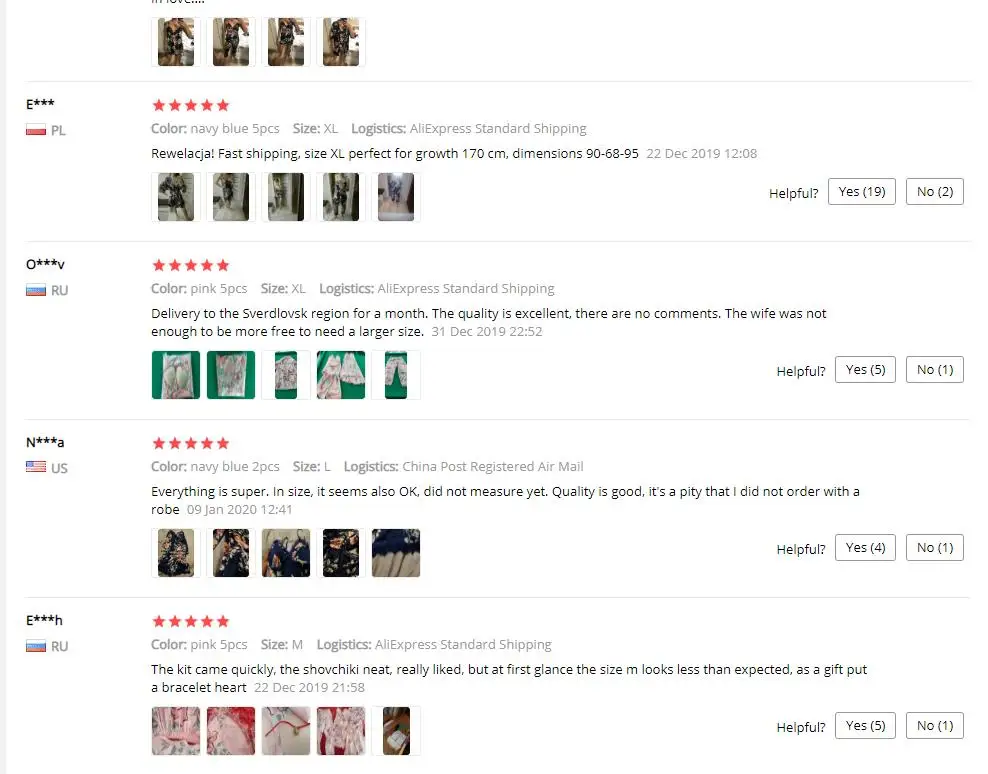Click No (1) on N***a's review
The width and height of the screenshot is (988, 774).
(934, 548)
